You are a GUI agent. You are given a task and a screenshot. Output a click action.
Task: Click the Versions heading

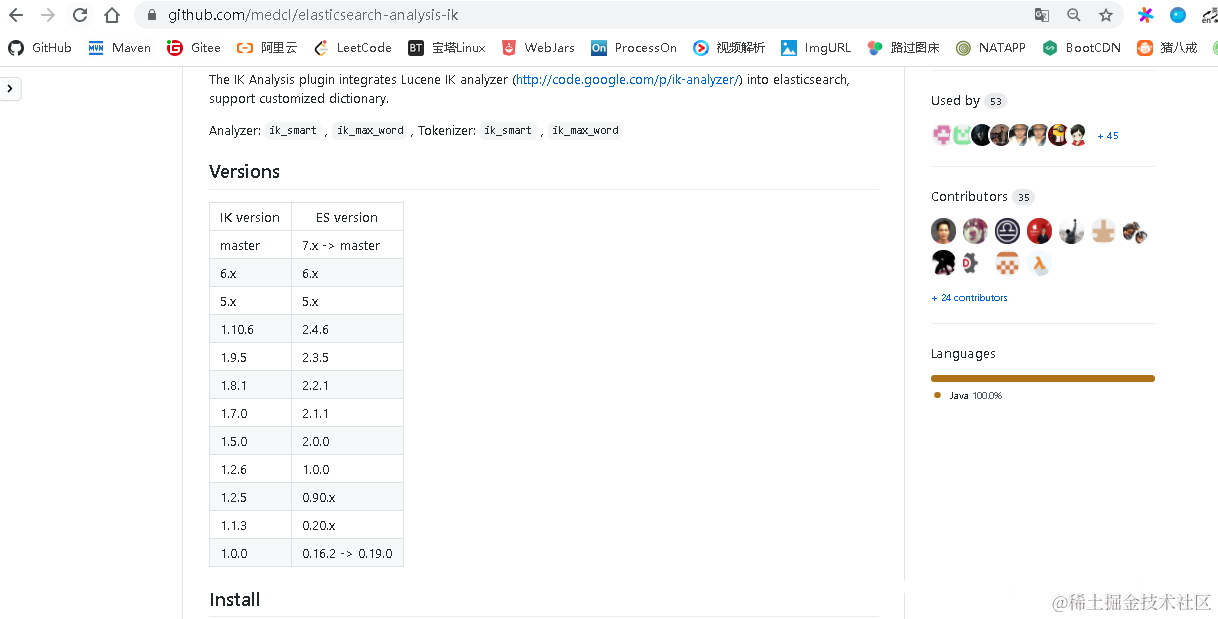point(244,172)
